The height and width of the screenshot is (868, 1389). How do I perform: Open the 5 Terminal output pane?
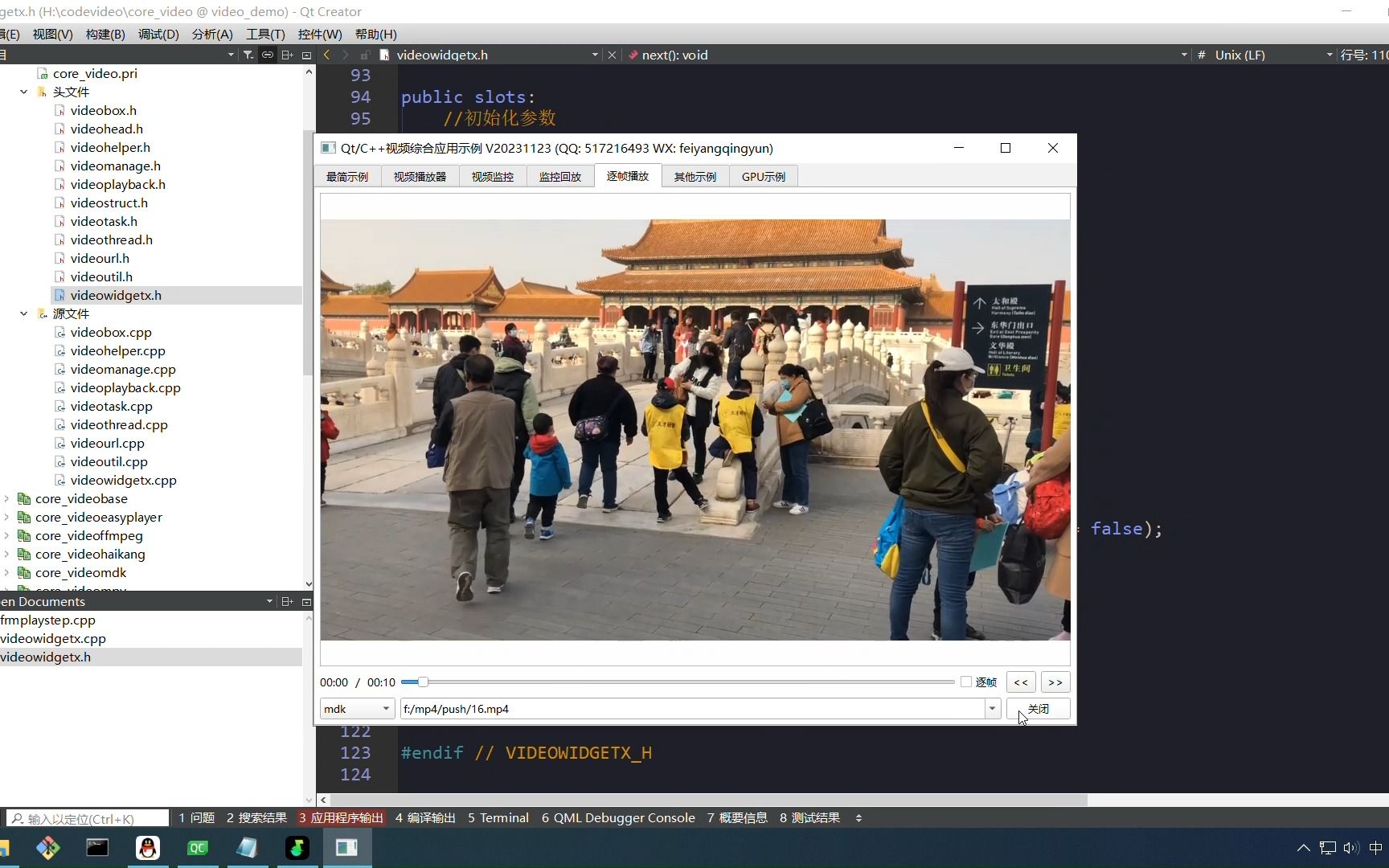(498, 817)
